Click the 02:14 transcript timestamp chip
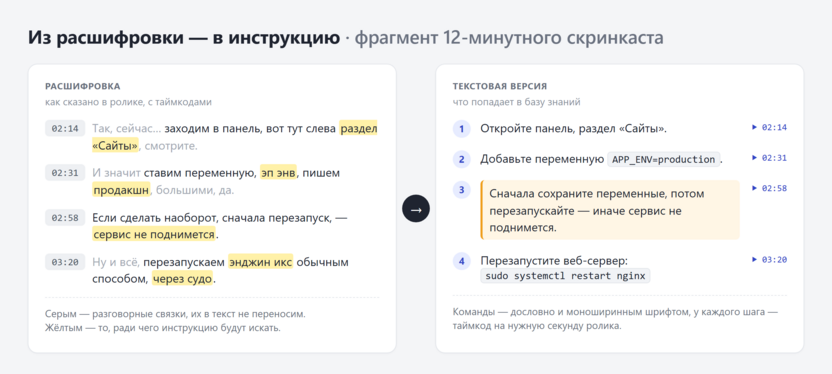The image size is (832, 374). (65, 128)
